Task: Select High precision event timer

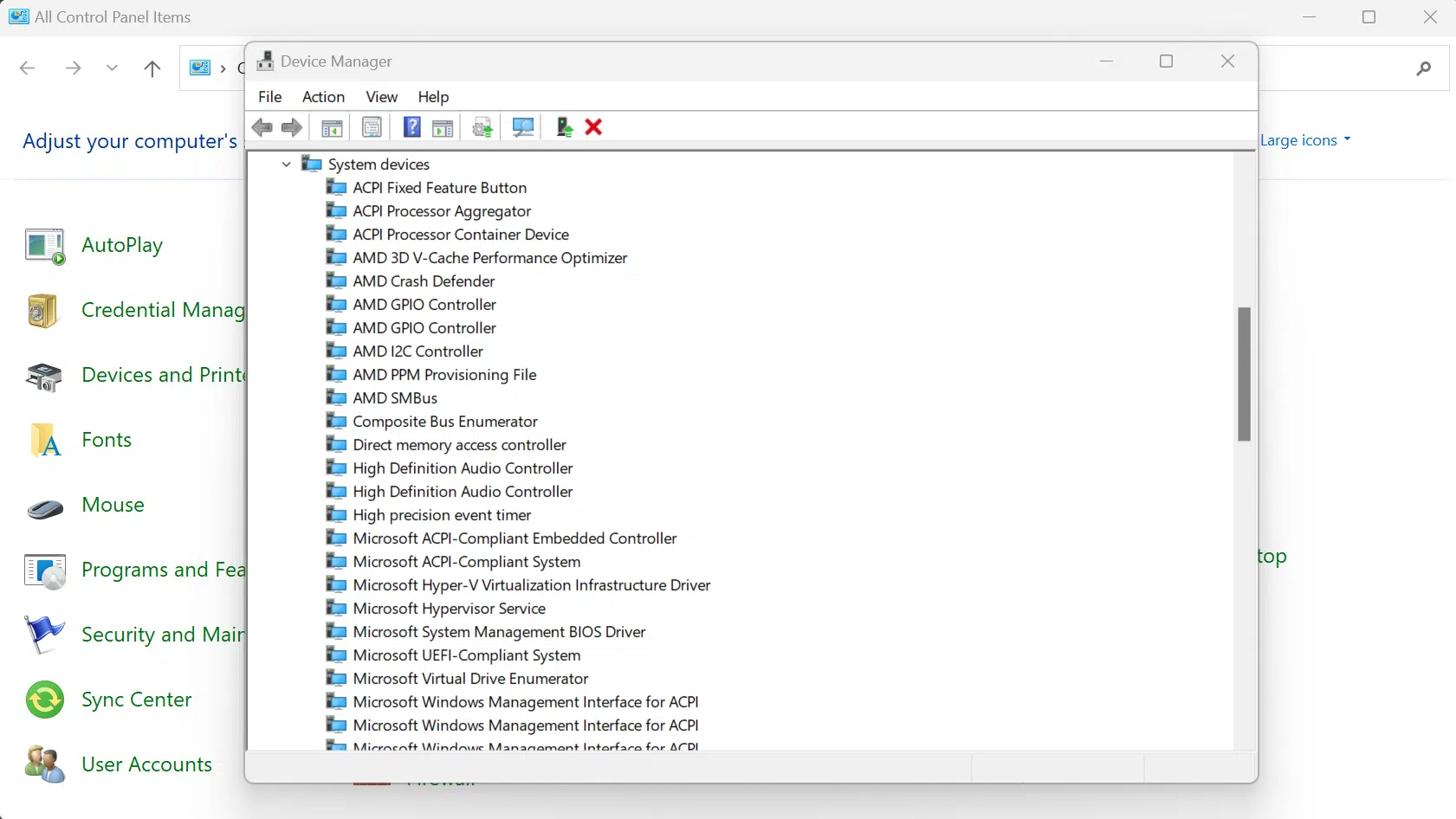Action: click(x=442, y=514)
